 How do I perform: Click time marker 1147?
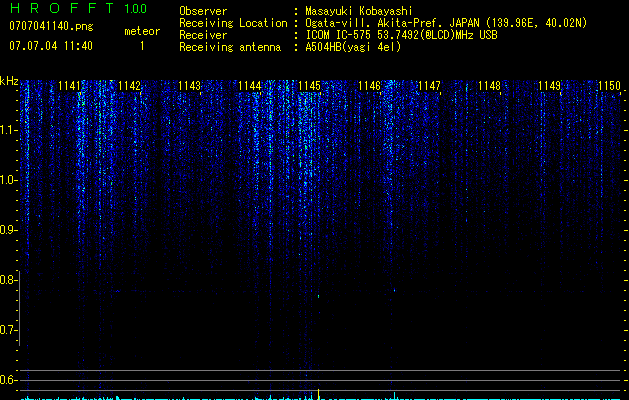point(430,86)
